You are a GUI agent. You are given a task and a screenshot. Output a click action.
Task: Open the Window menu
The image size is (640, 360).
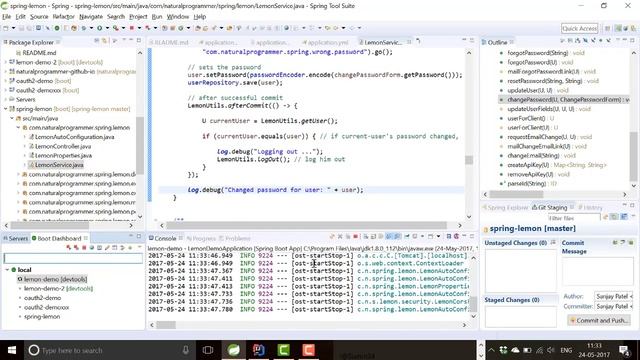[x=178, y=17]
